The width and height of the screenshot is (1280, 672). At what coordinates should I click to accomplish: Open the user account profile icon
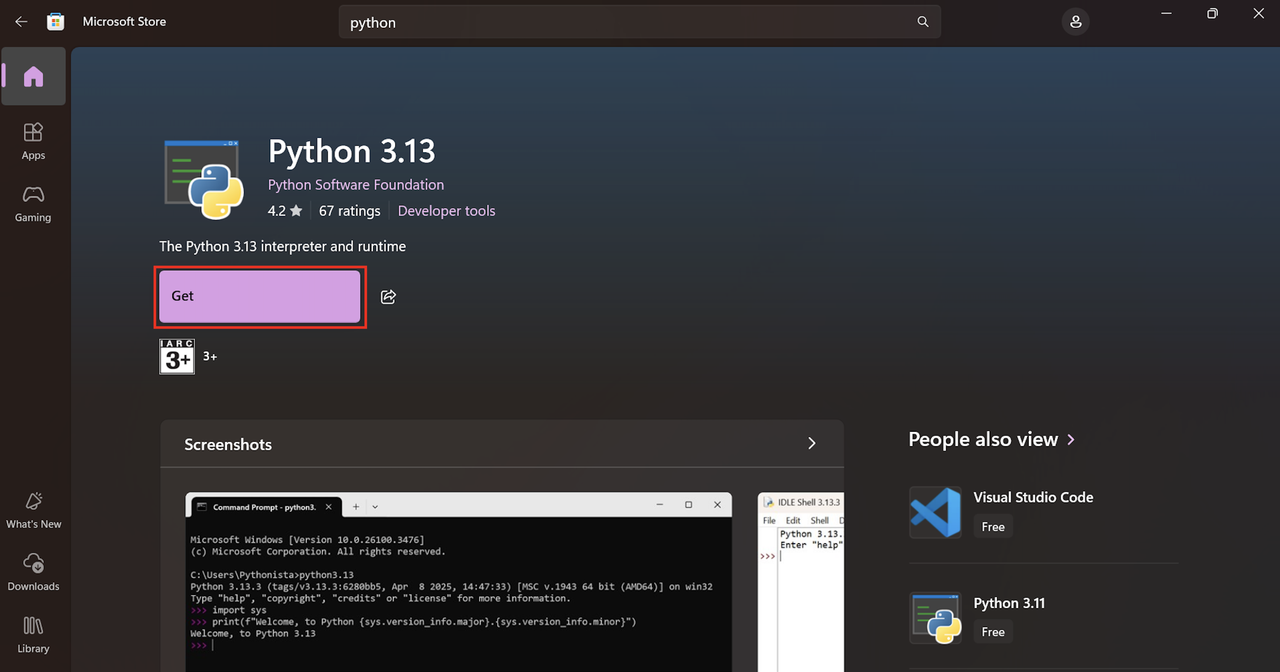click(x=1075, y=21)
